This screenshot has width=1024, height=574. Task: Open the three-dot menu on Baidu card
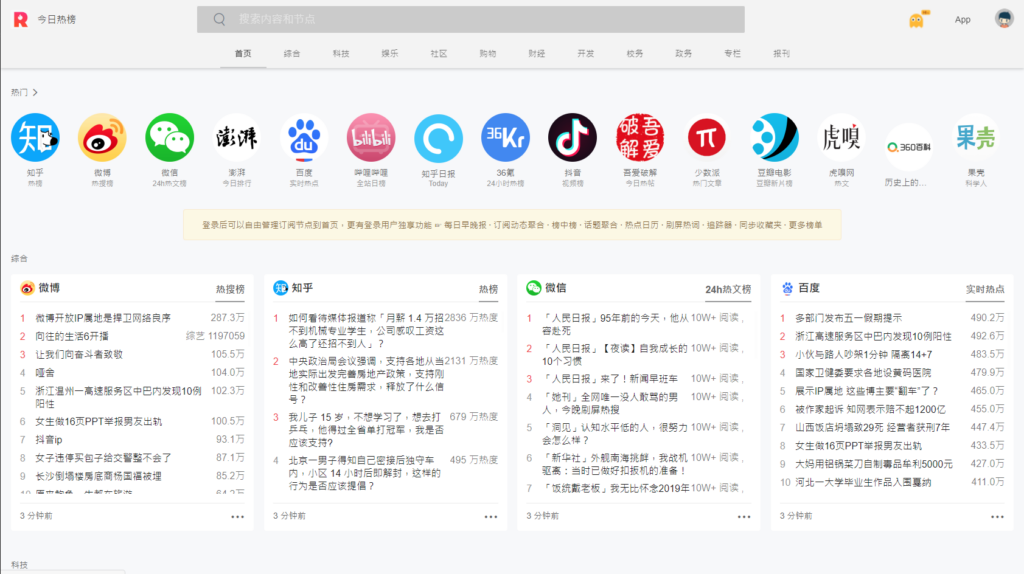tap(997, 516)
